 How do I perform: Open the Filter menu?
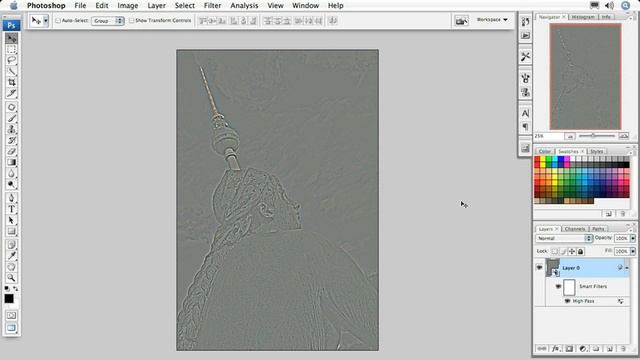(x=212, y=5)
